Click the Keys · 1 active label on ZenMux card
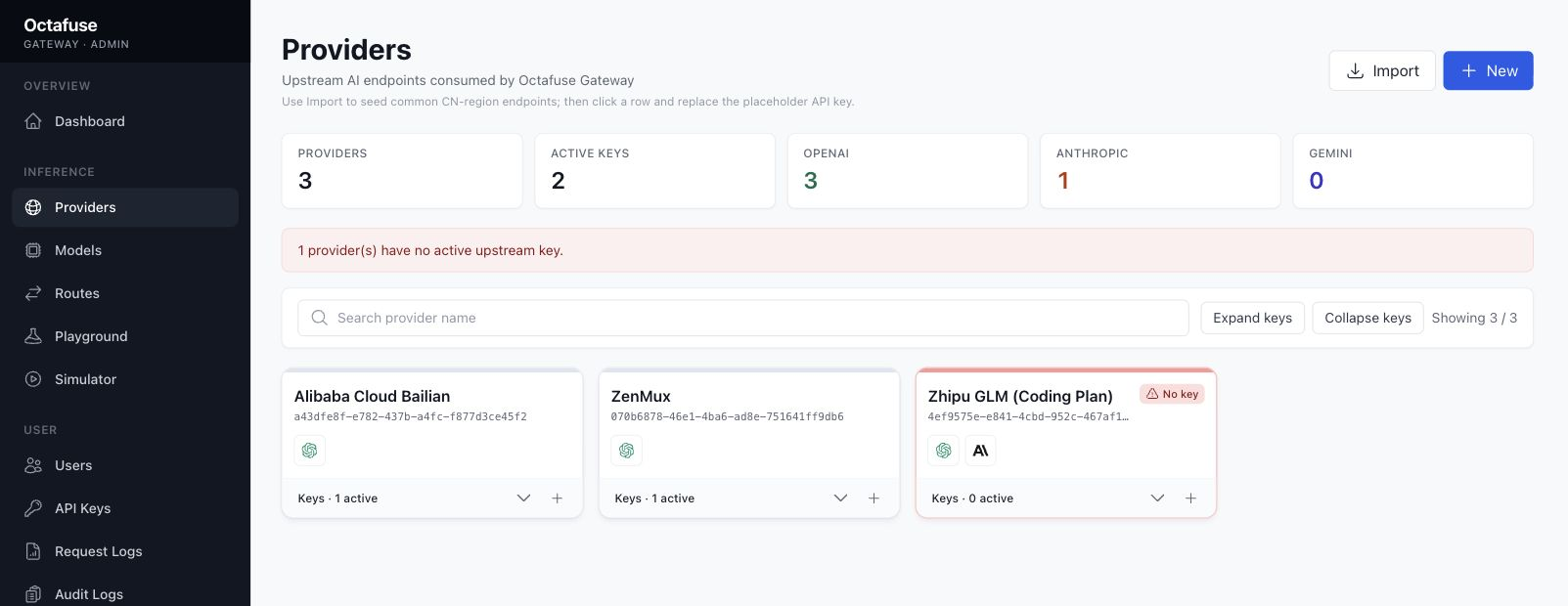 pos(654,498)
